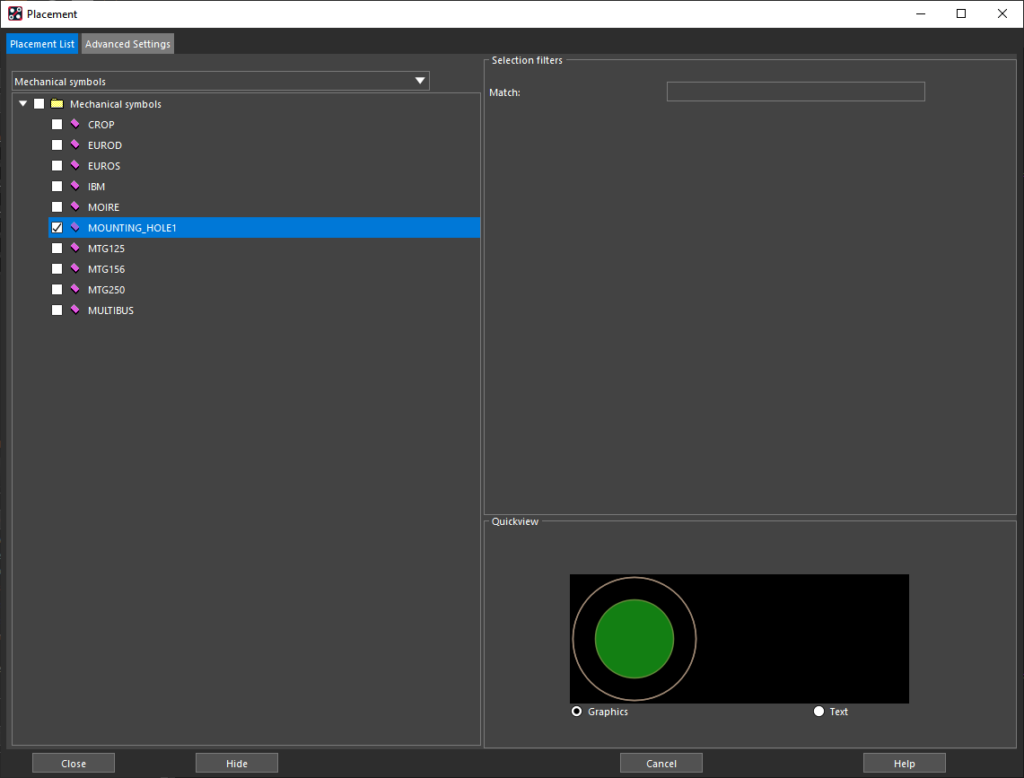Select the Text quickview radio button
This screenshot has width=1024, height=778.
[818, 711]
